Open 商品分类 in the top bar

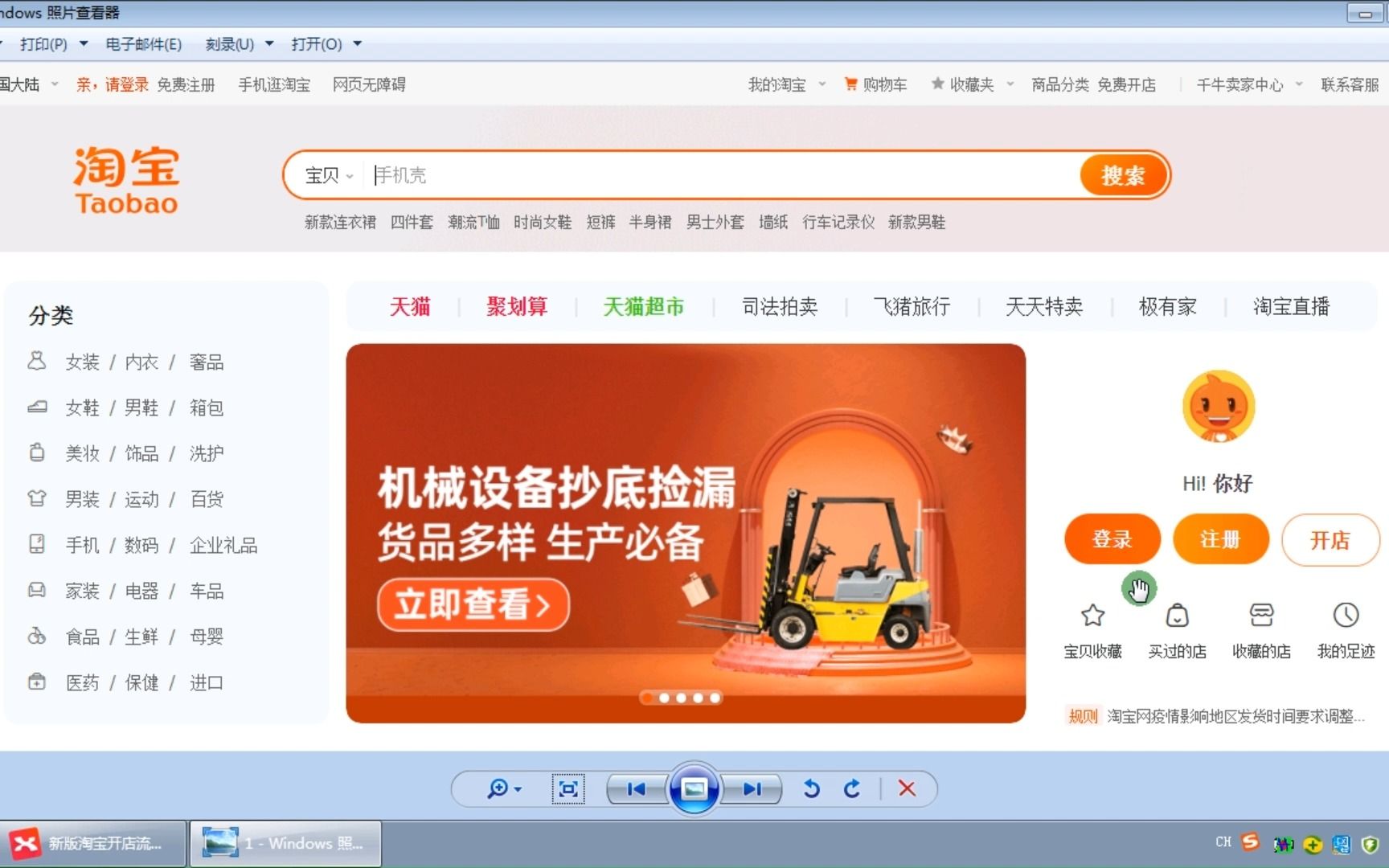coord(1060,84)
